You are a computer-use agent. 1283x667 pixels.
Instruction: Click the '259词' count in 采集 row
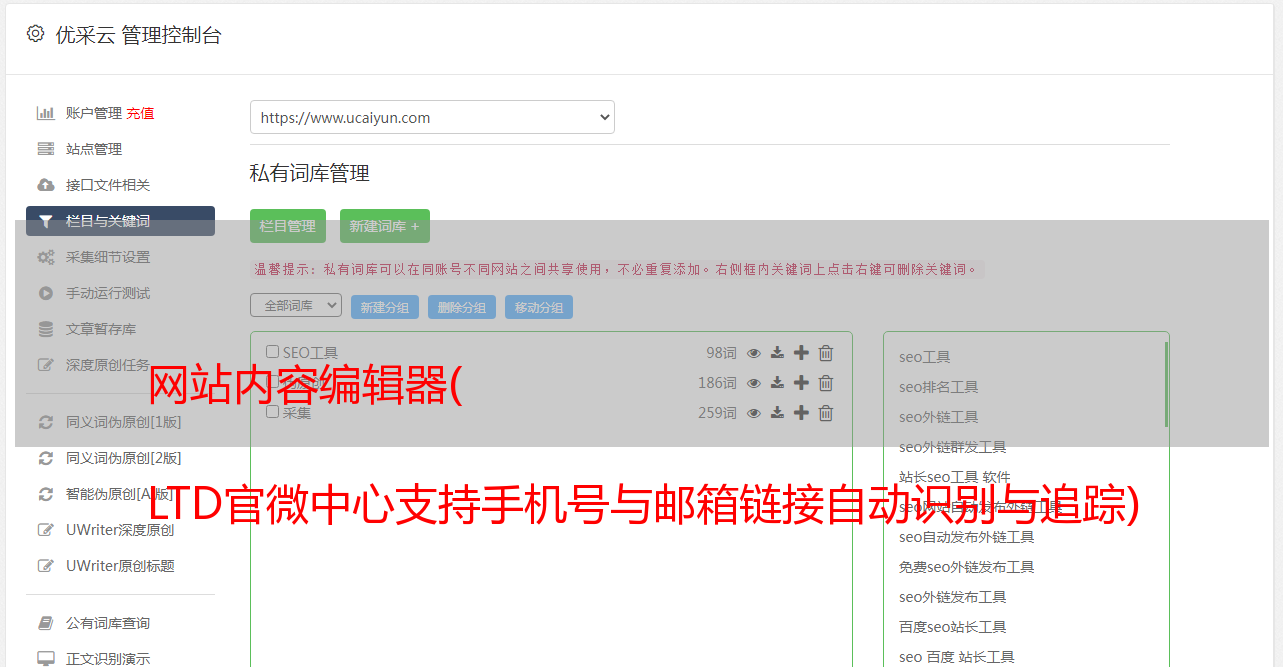pyautogui.click(x=717, y=413)
